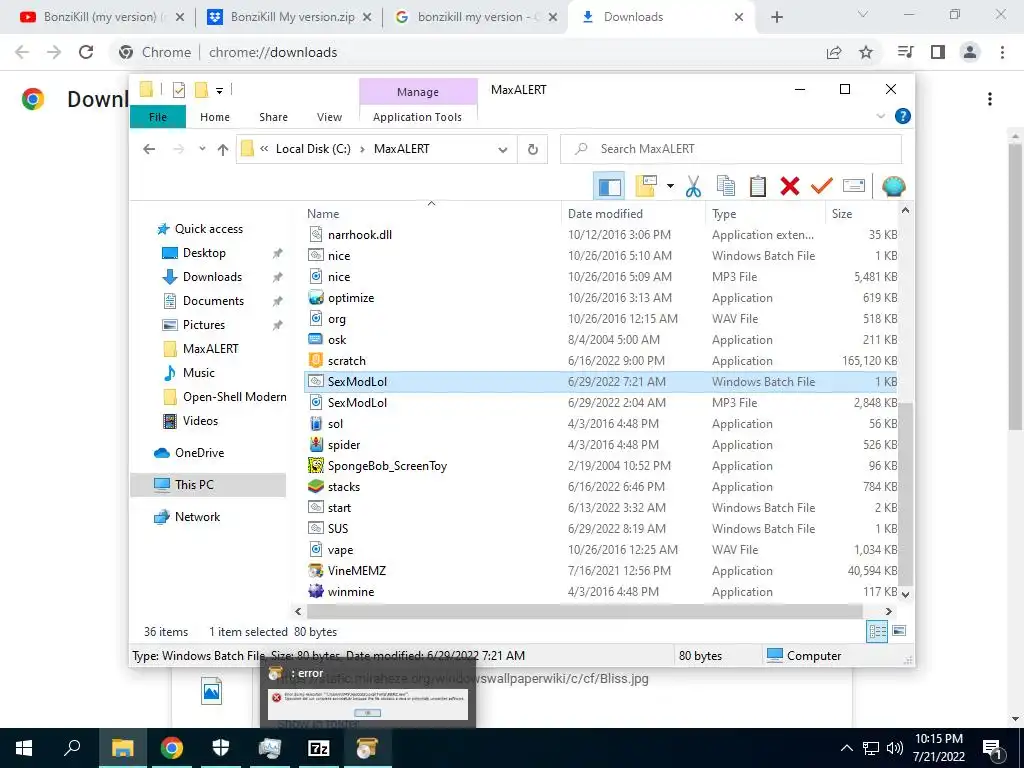Open Desktop in the navigation pane

[204, 253]
